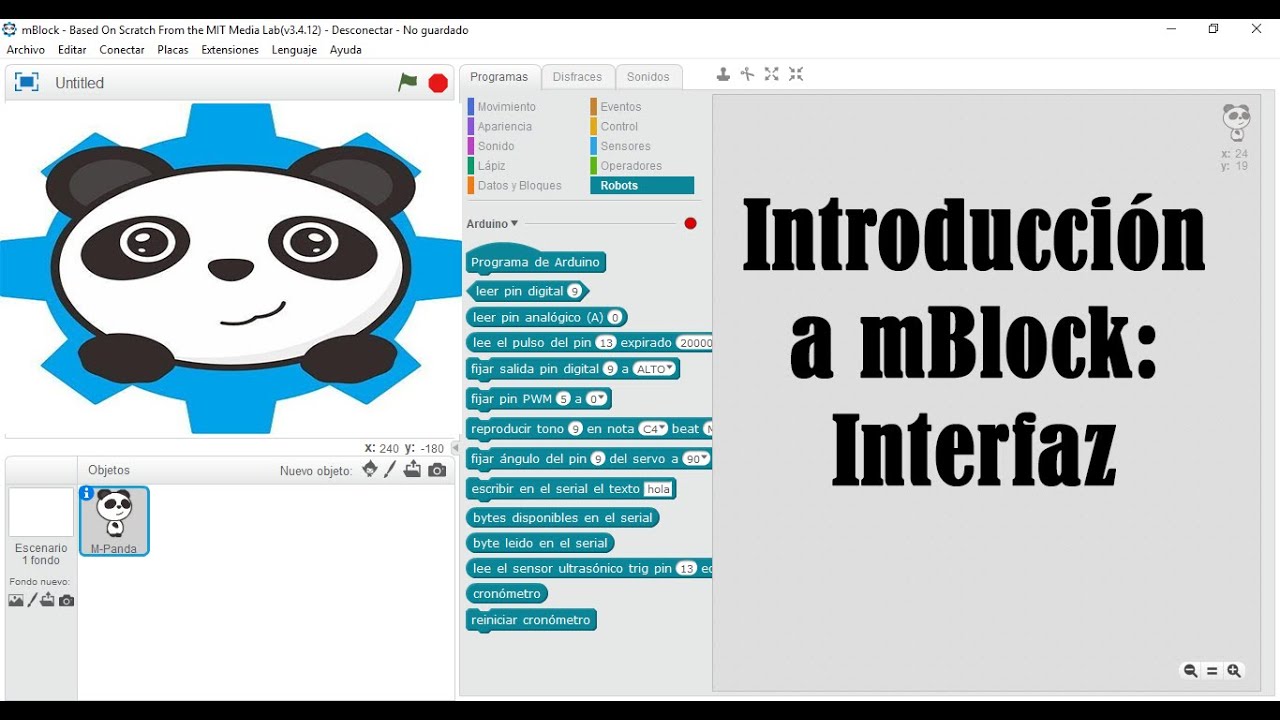The width and height of the screenshot is (1280, 720).
Task: Switch to the Sonidos tab
Action: tap(648, 77)
